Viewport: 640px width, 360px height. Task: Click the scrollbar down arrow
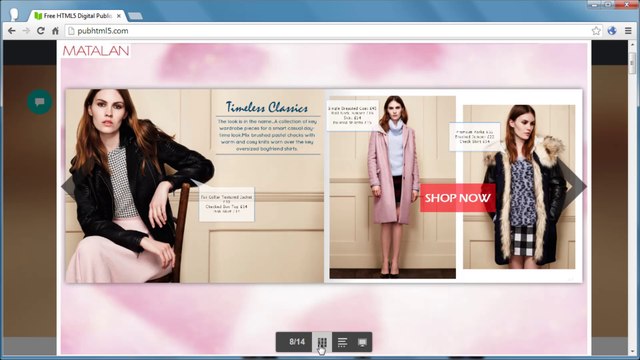(x=632, y=351)
